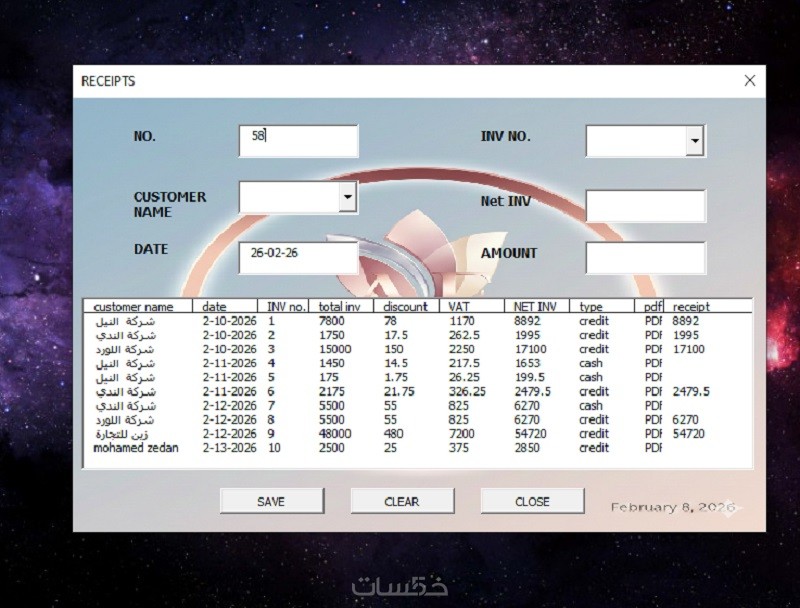800x608 pixels.
Task: Open the INV NO. dropdown arrow
Action: [695, 141]
